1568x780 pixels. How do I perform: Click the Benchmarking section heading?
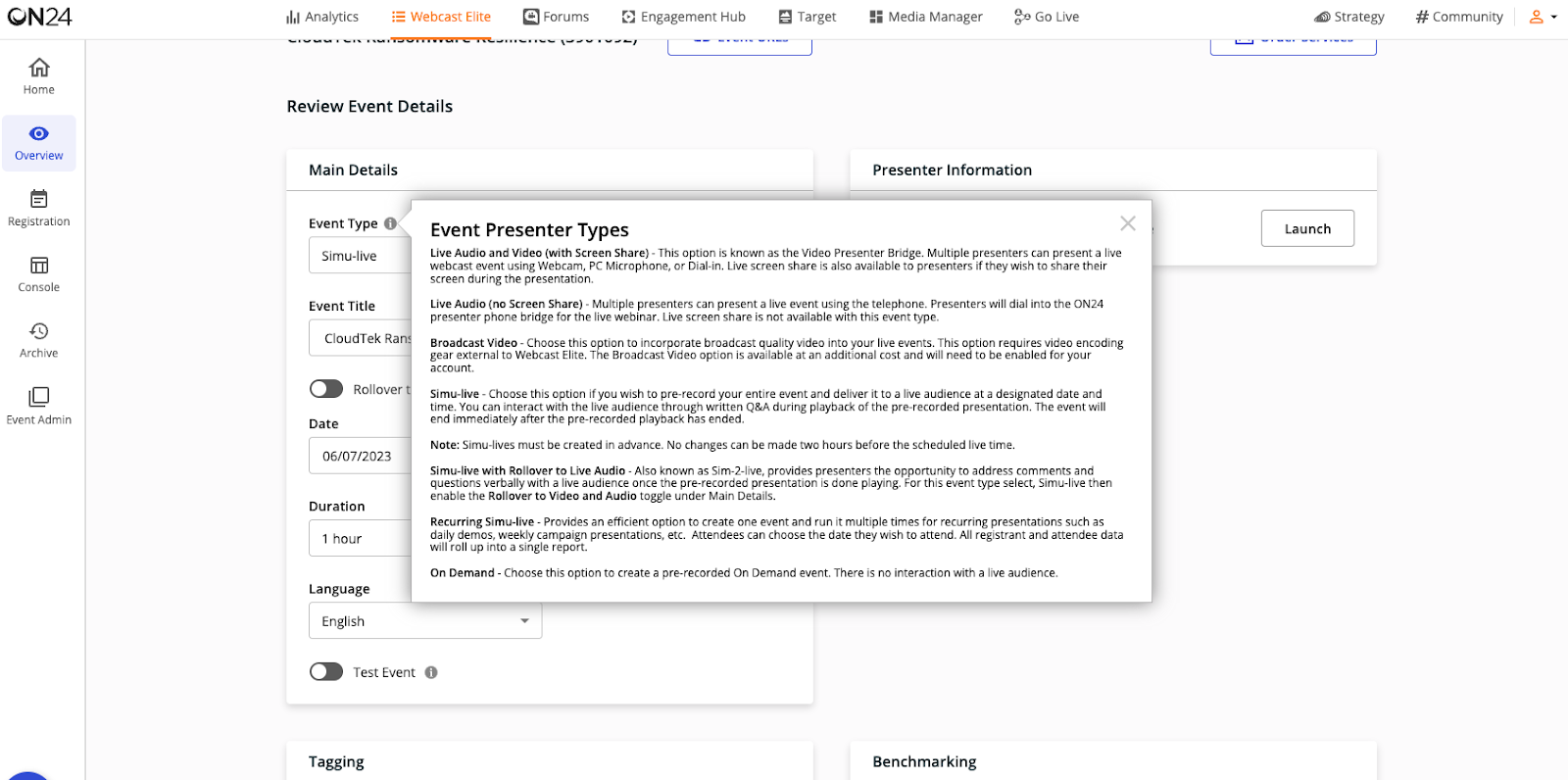pos(924,761)
